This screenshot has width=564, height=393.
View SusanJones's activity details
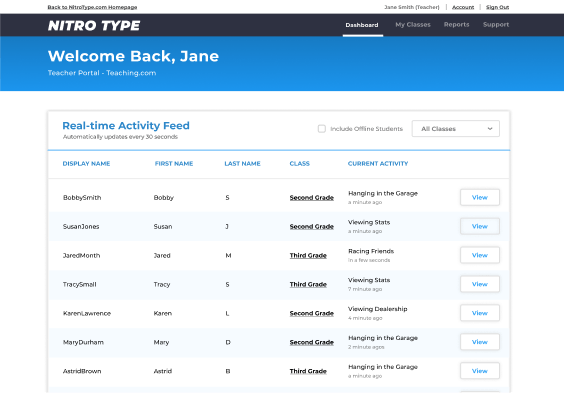click(x=479, y=226)
